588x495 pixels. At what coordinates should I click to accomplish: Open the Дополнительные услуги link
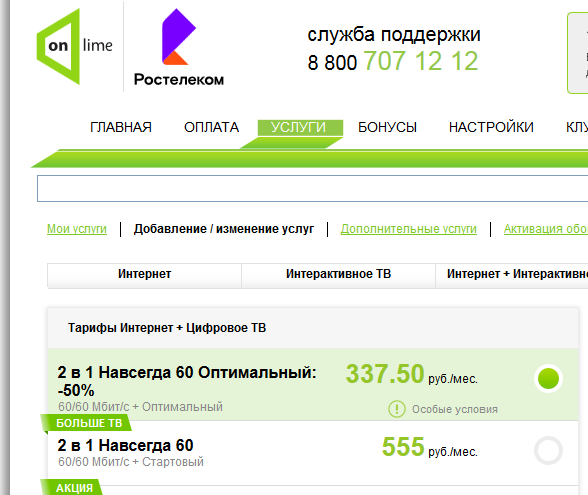tap(409, 229)
